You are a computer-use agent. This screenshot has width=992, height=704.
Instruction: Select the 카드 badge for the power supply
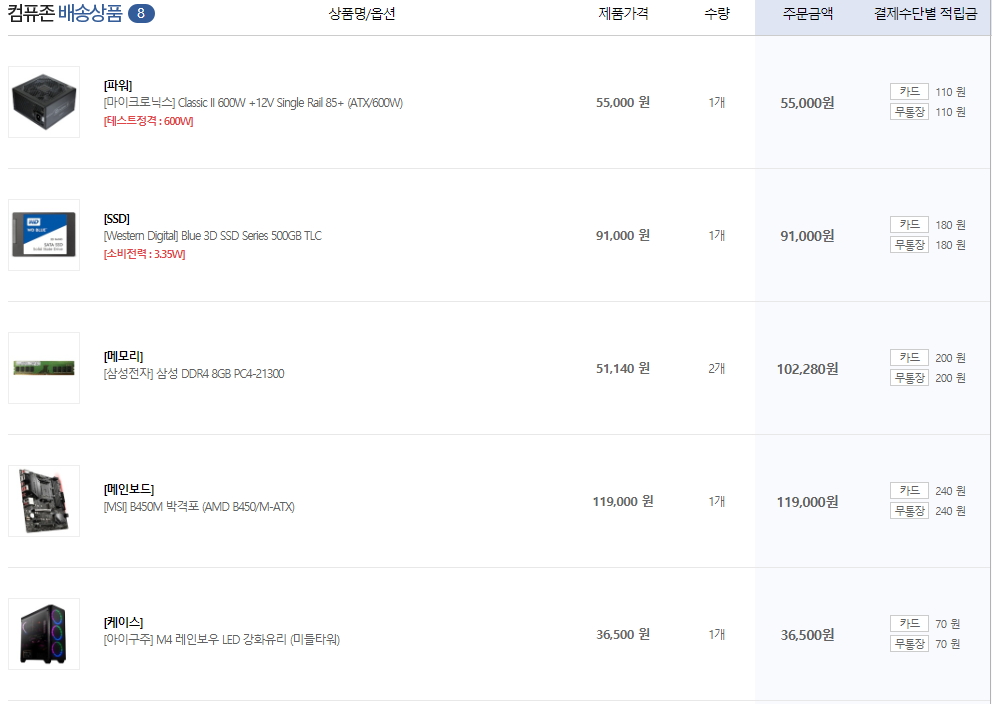click(x=909, y=92)
